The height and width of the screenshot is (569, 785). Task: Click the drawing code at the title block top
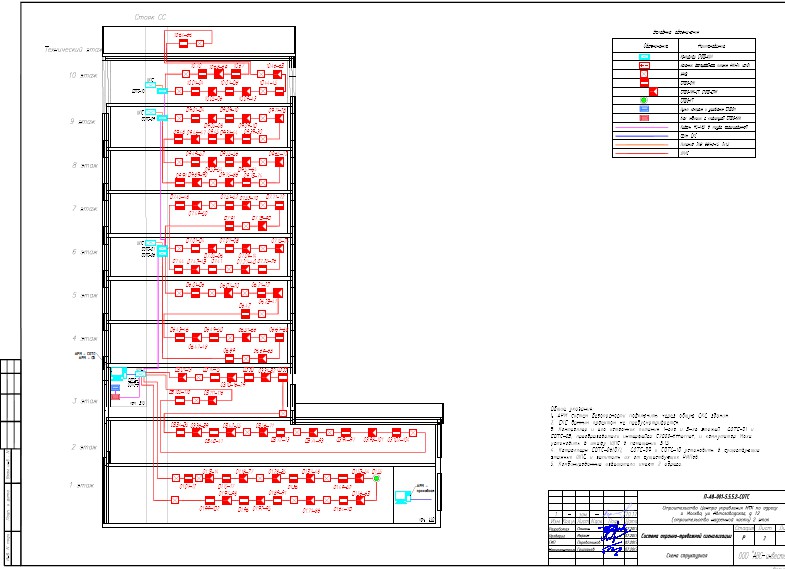(x=728, y=497)
